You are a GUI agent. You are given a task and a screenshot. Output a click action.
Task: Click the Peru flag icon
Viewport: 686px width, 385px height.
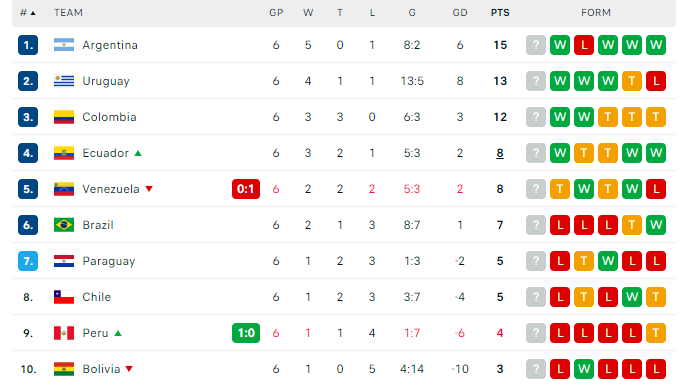point(64,333)
